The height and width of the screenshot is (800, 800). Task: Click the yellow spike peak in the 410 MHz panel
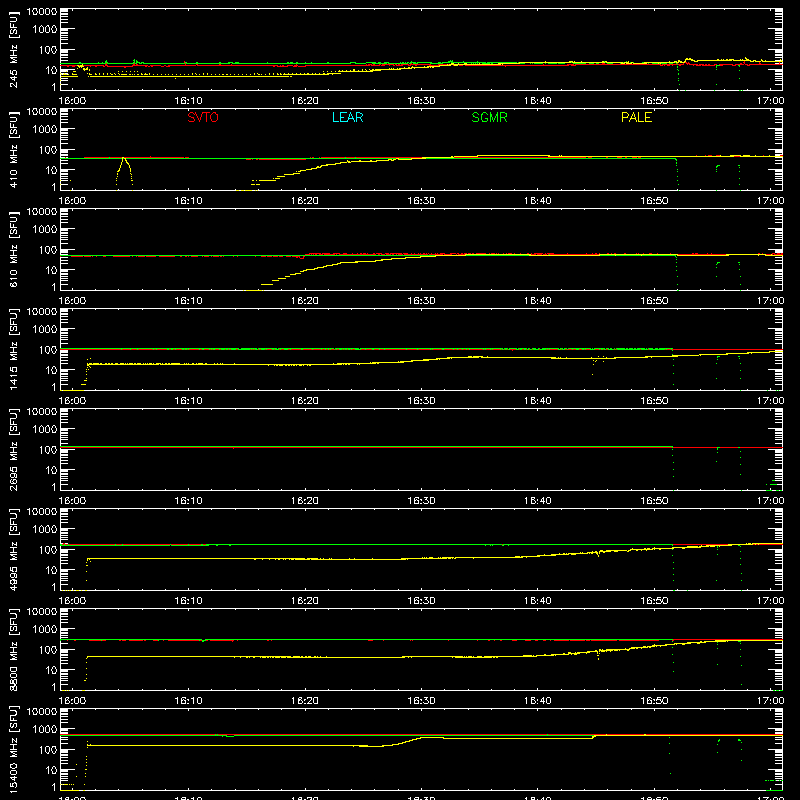123,159
